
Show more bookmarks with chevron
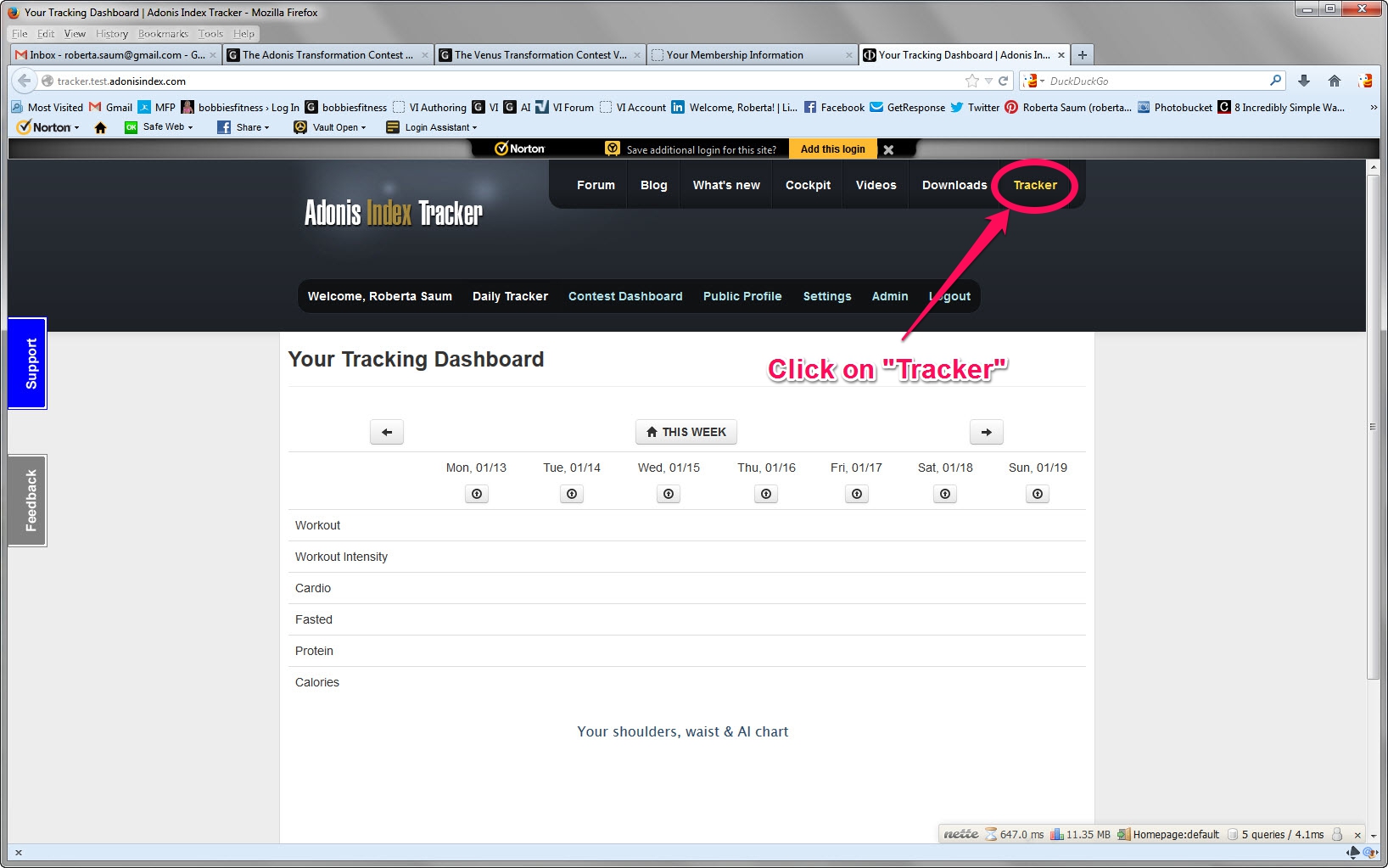pyautogui.click(x=1374, y=107)
